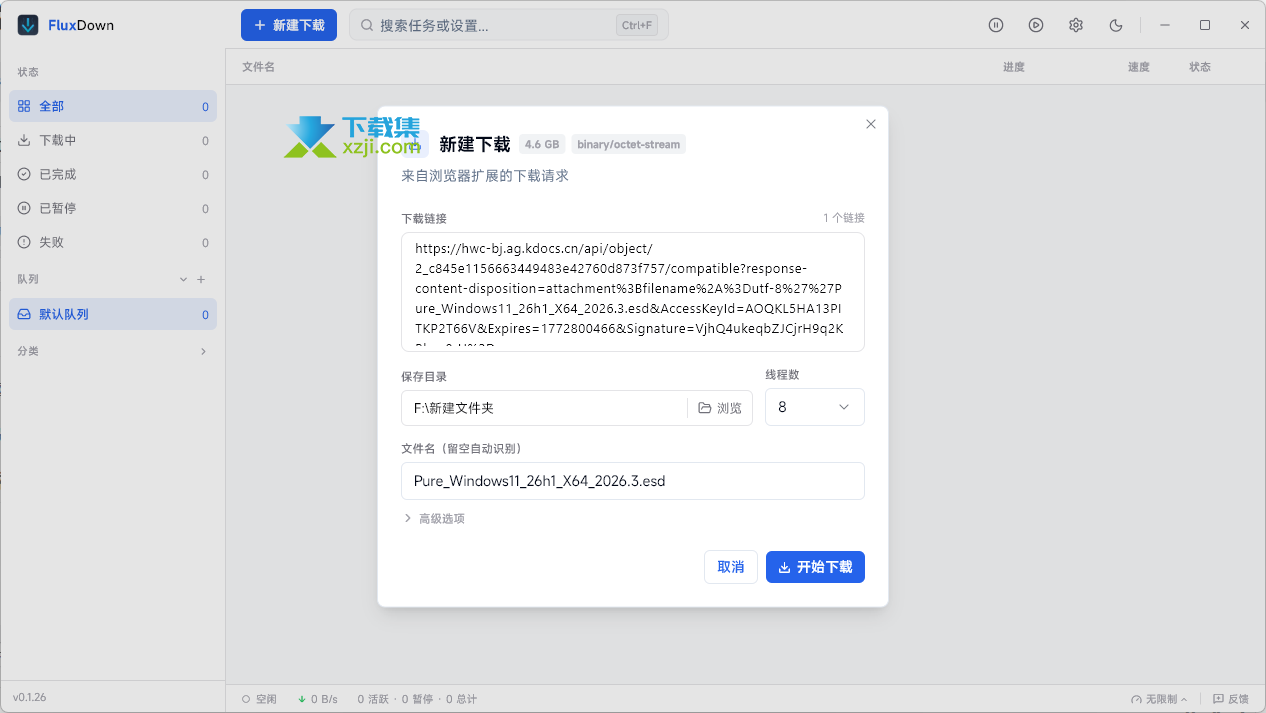Toggle dark mode moon icon

tap(1116, 25)
